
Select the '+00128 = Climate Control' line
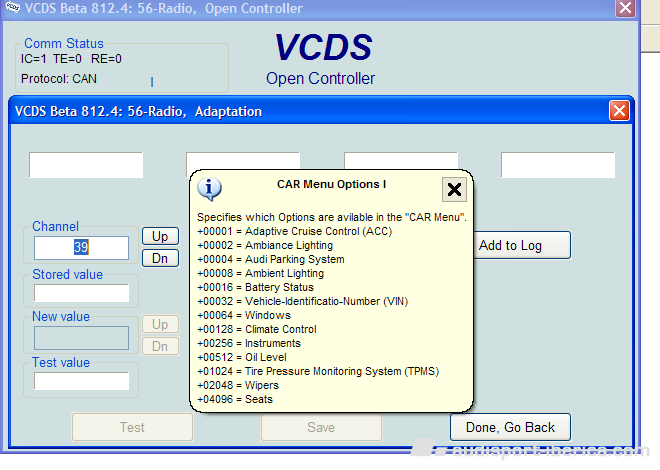(x=257, y=329)
